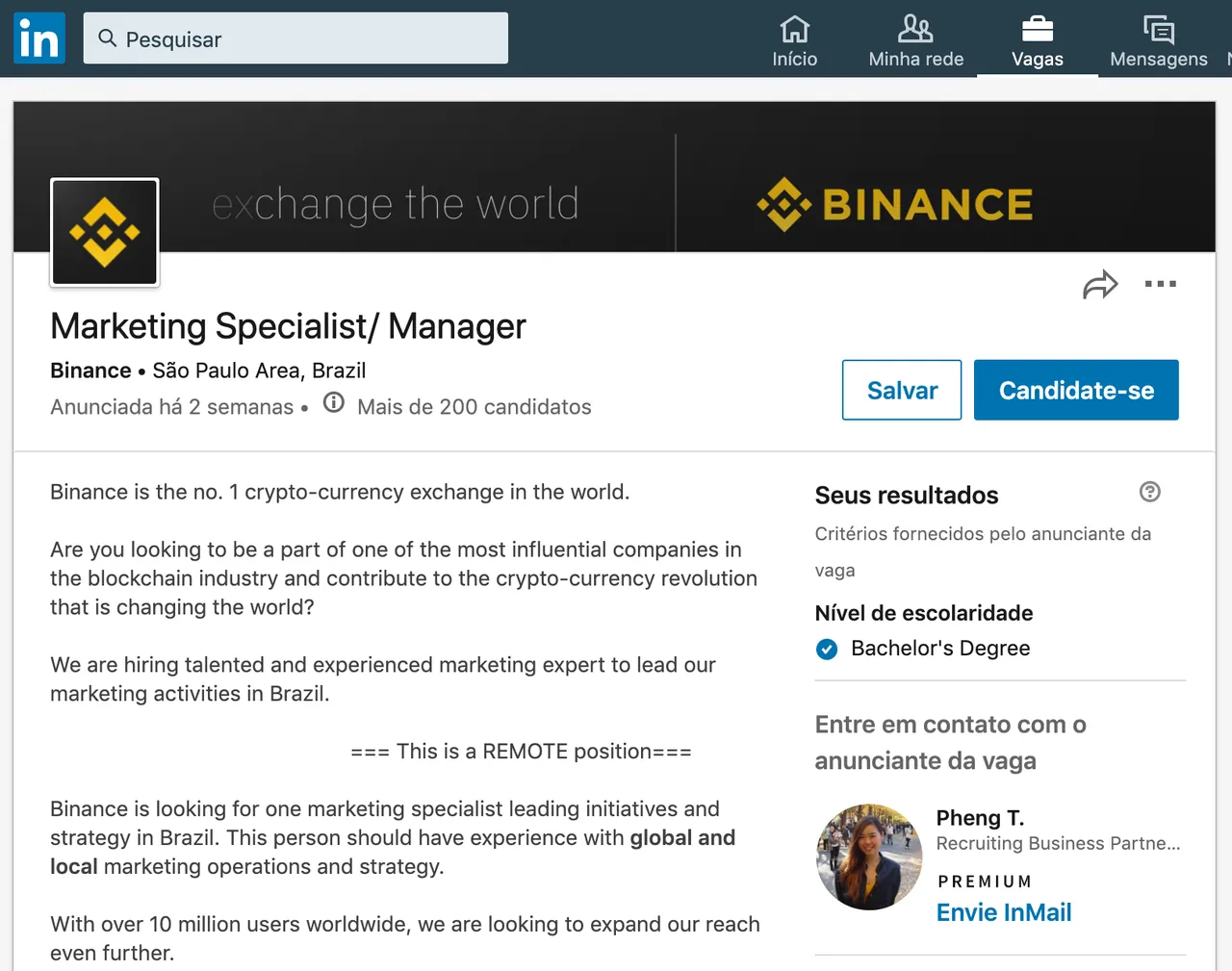Switch to the Vagas tab
The height and width of the screenshot is (971, 1232).
1037,40
